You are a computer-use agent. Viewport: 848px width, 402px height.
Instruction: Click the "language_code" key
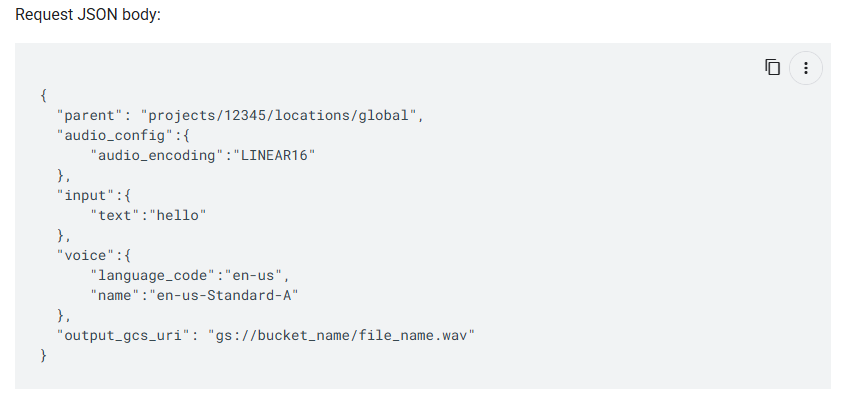click(156, 275)
